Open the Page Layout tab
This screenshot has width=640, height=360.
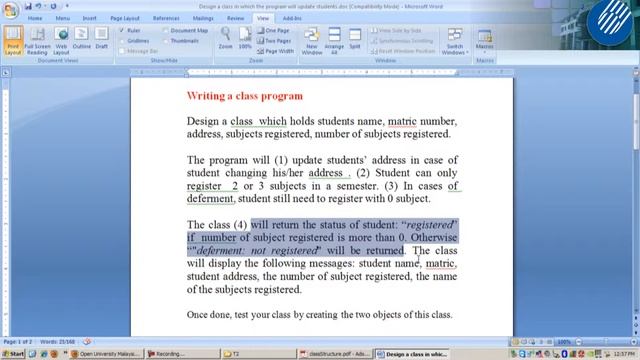point(125,18)
